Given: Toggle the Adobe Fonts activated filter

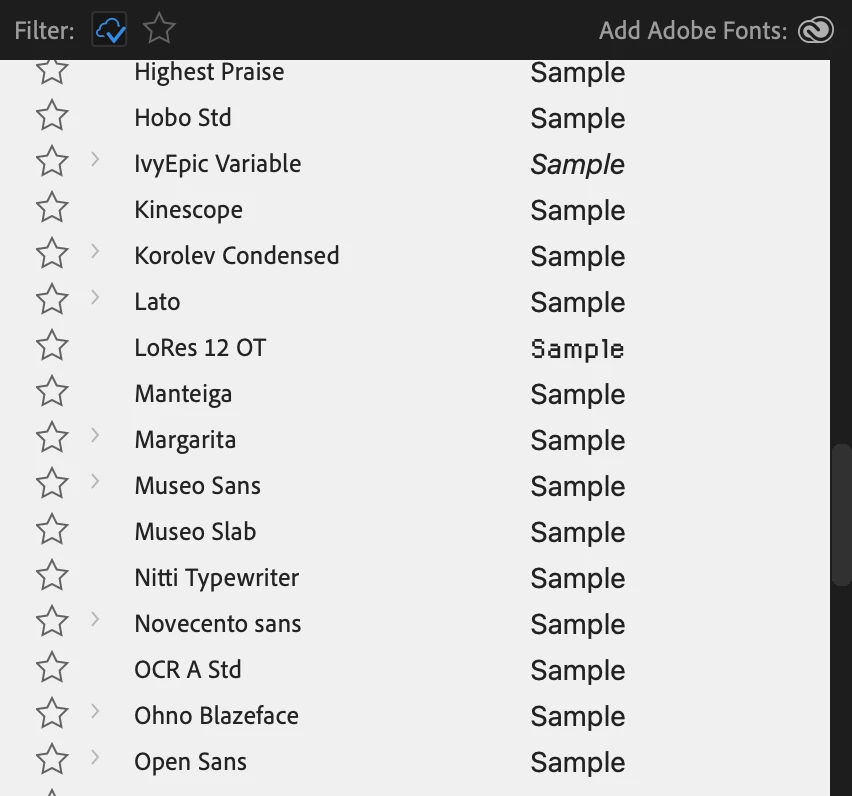Looking at the screenshot, I should point(110,30).
